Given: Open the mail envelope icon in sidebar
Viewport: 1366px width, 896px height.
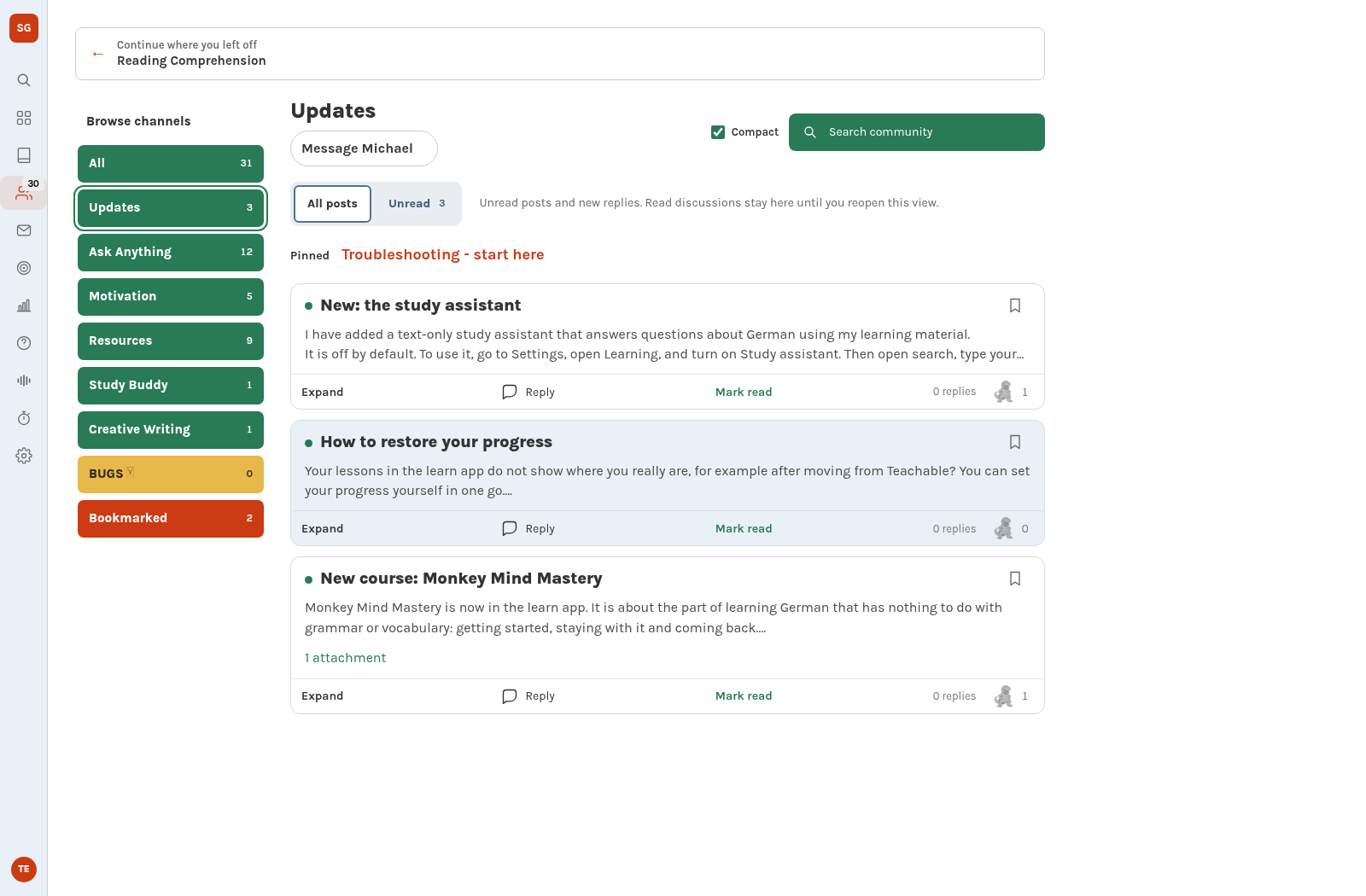Looking at the screenshot, I should click(x=24, y=230).
